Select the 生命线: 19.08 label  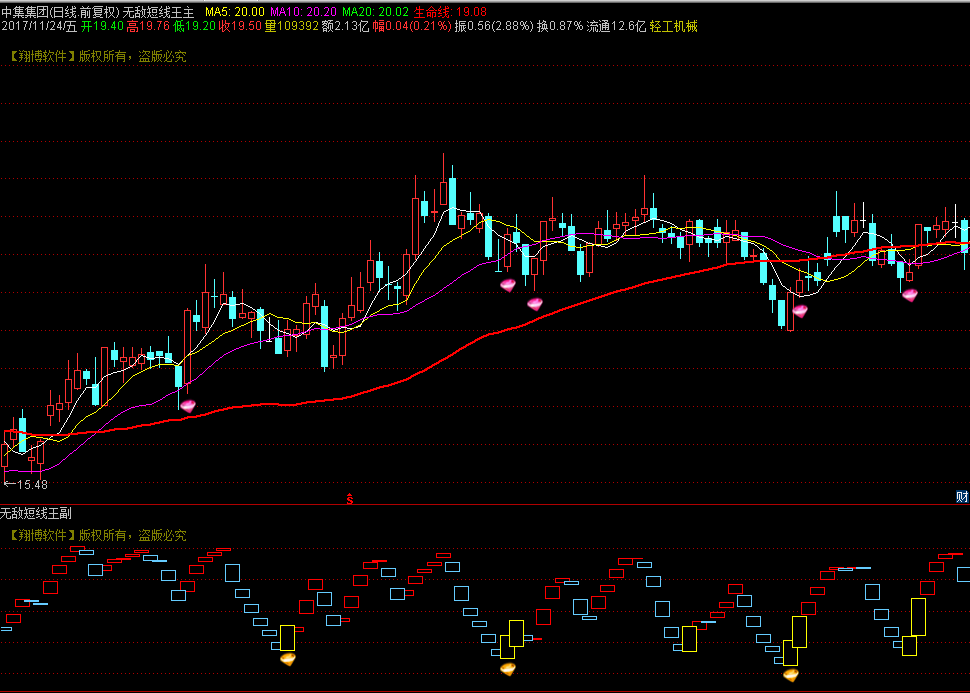click(x=450, y=12)
